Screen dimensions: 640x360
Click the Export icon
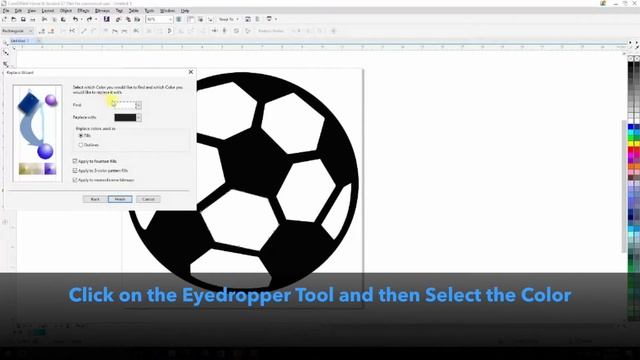(128, 19)
